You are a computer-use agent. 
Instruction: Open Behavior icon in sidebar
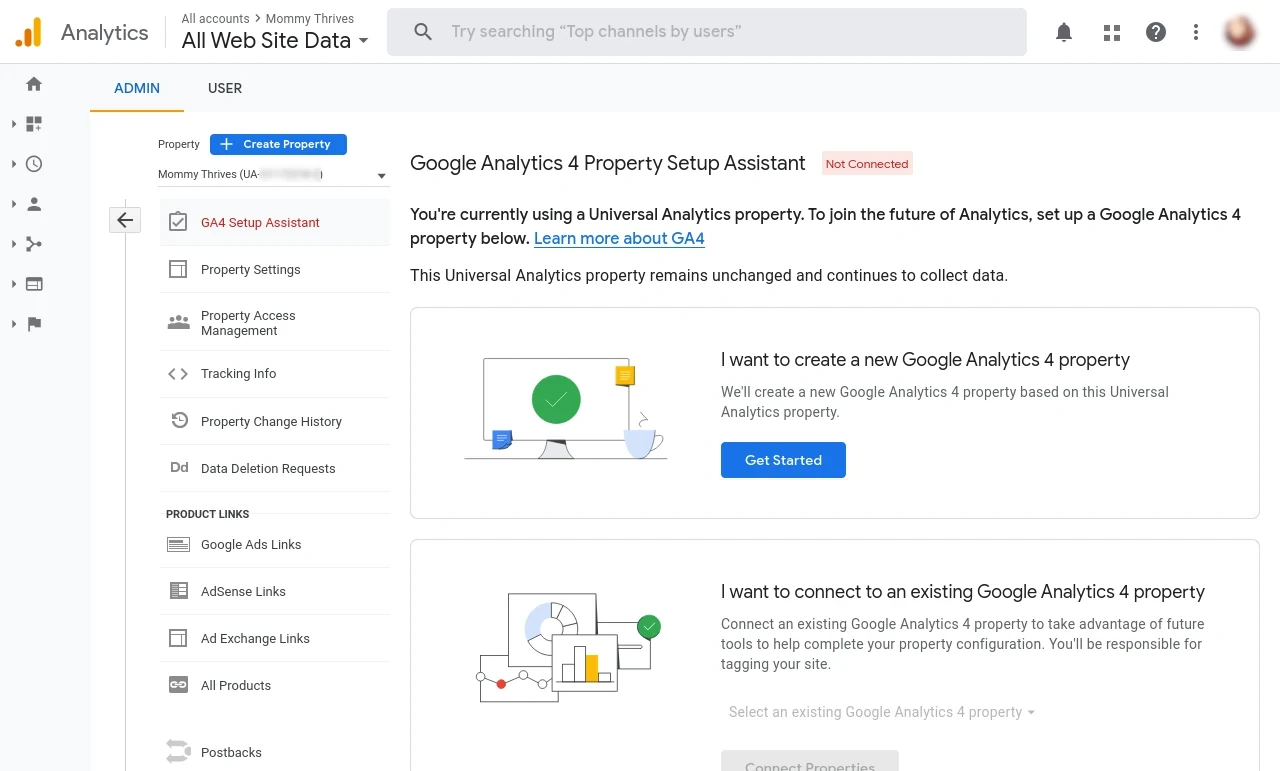34,284
